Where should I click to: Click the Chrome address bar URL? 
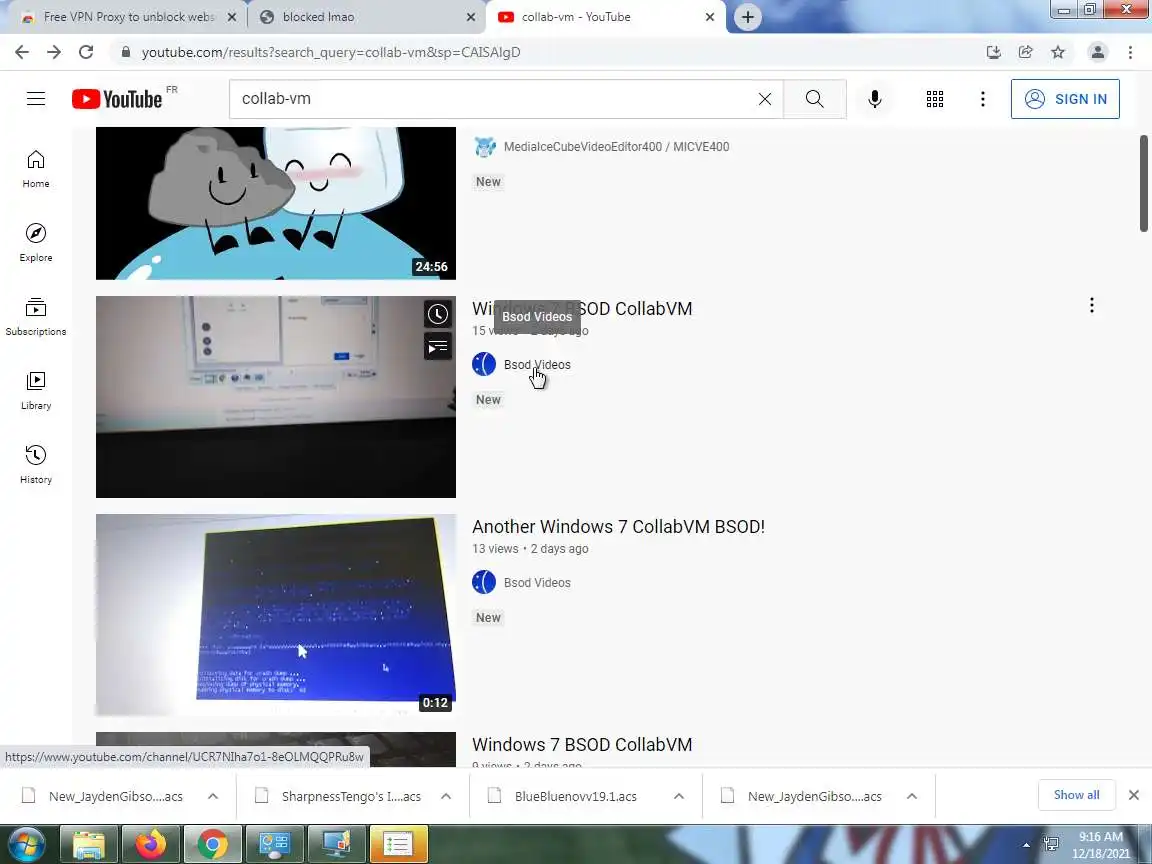pyautogui.click(x=331, y=52)
